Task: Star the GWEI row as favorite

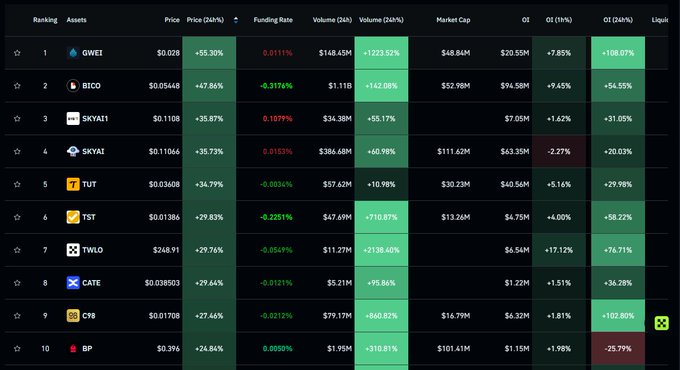Action: click(17, 53)
